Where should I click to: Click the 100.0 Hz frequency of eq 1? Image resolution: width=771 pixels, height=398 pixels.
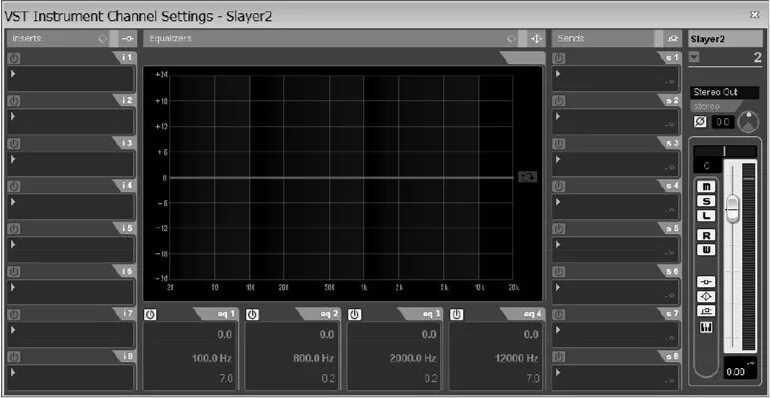coord(212,359)
